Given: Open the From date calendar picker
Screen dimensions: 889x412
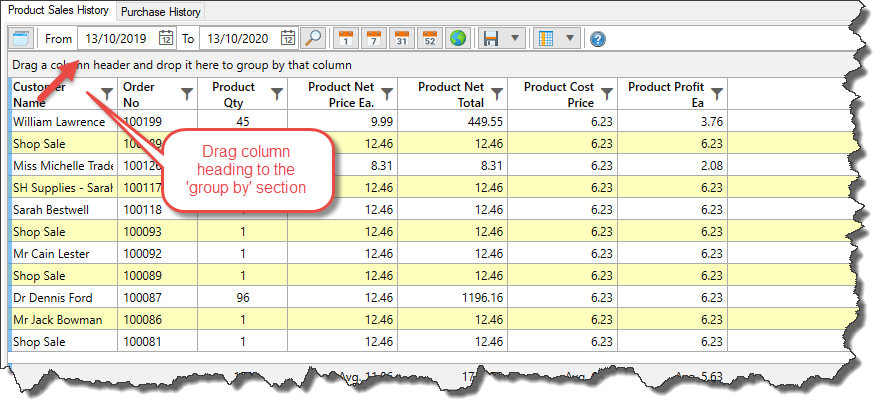Looking at the screenshot, I should tap(165, 39).
